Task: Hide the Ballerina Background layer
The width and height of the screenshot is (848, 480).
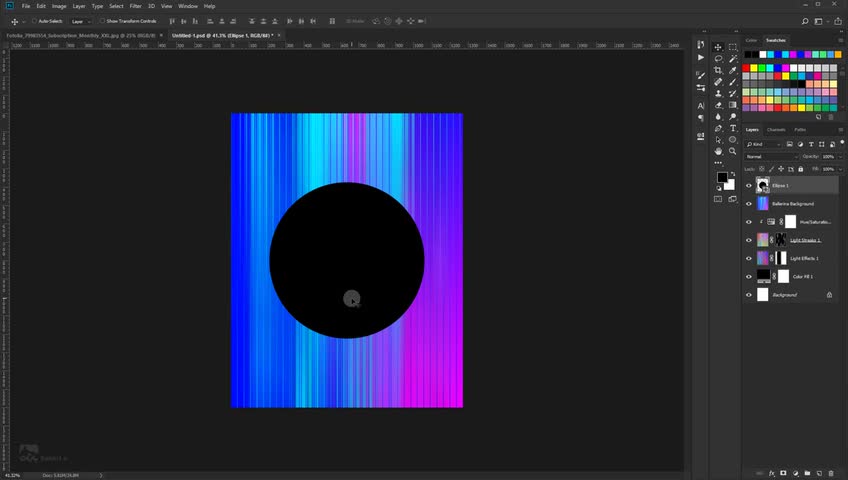Action: click(749, 204)
